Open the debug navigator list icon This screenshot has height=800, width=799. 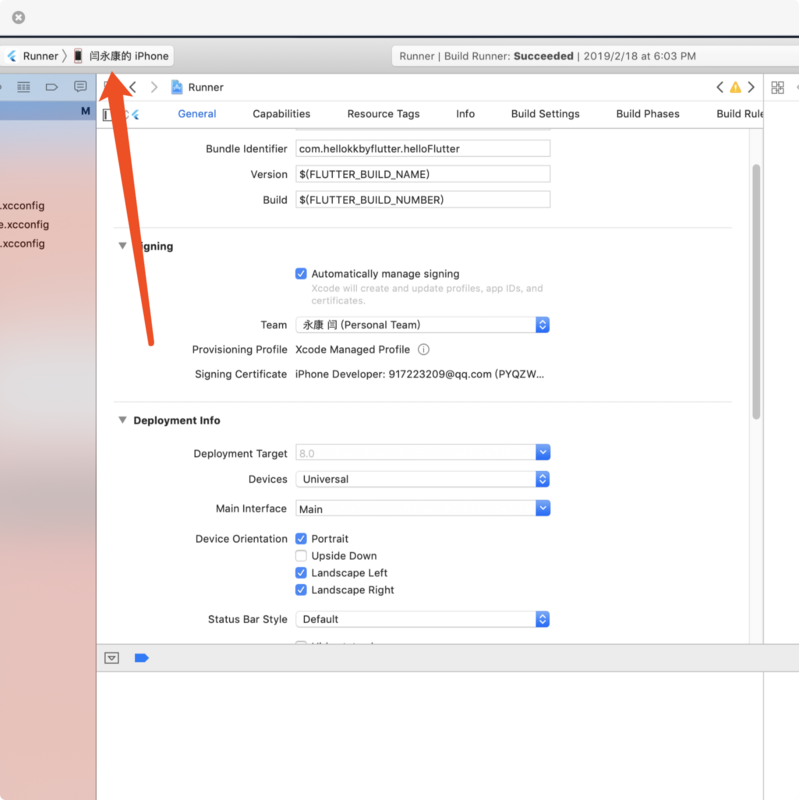pos(23,87)
